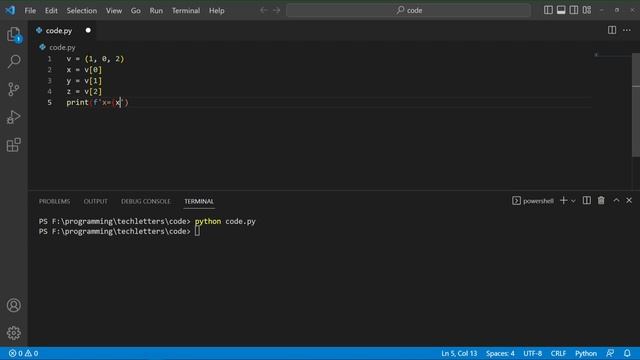This screenshot has height=360, width=640.
Task: Open the File menu
Action: 30,11
